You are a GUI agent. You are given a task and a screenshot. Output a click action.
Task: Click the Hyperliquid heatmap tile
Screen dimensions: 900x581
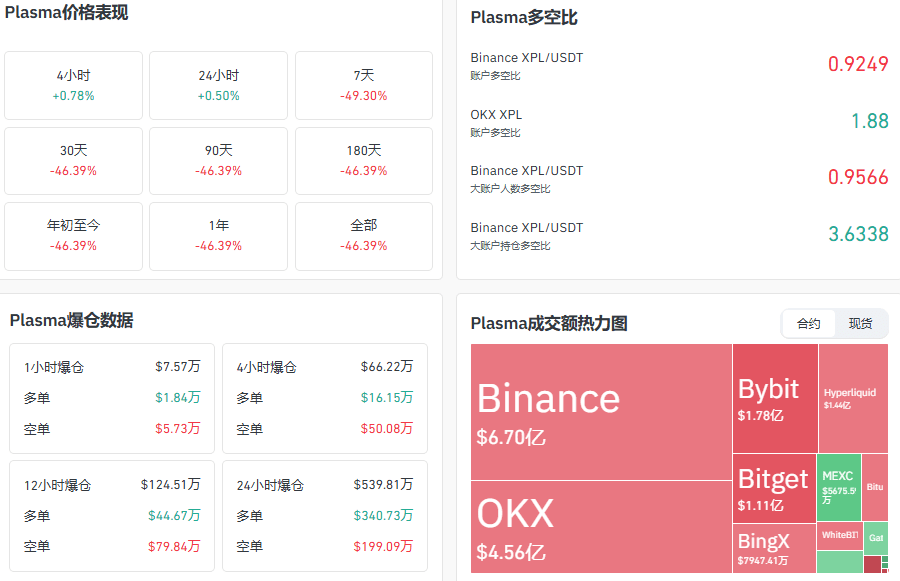tap(852, 398)
